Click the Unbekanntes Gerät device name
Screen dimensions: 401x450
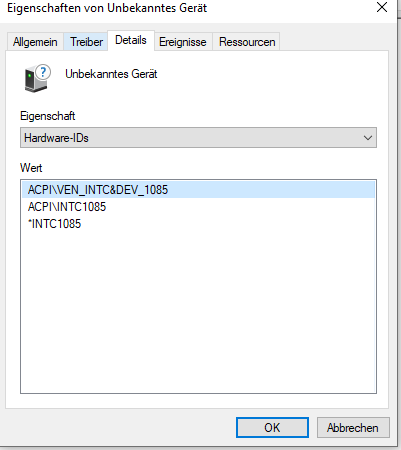[x=111, y=74]
